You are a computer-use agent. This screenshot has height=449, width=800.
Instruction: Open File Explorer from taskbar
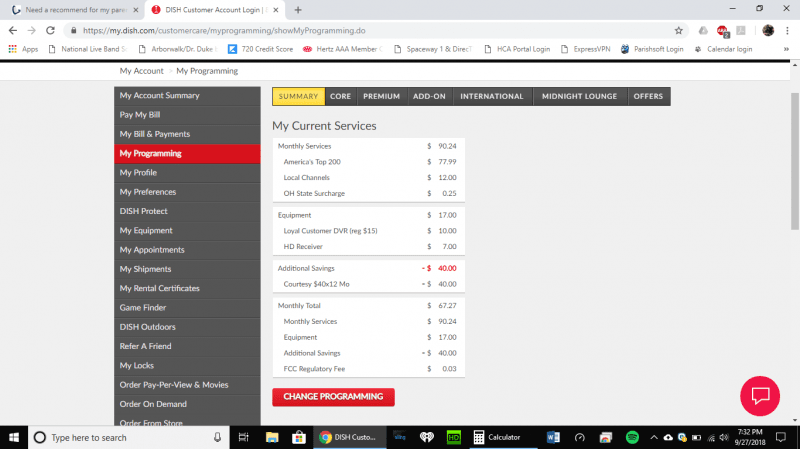point(272,438)
